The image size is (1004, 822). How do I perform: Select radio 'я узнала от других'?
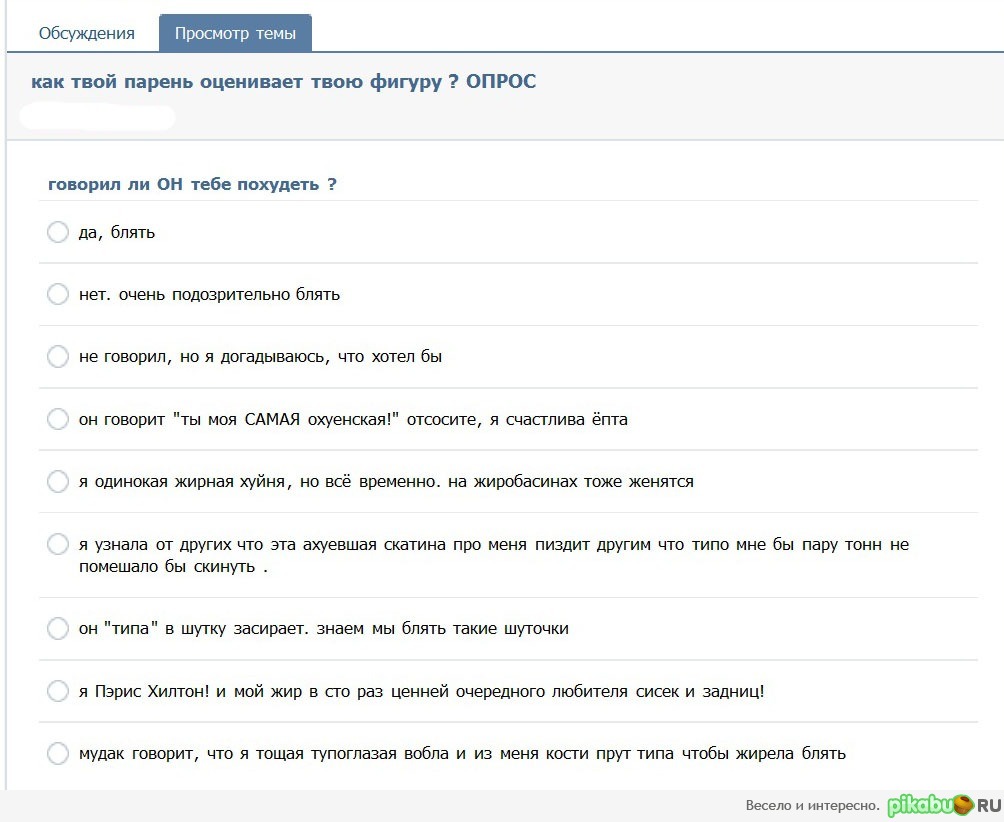point(58,544)
